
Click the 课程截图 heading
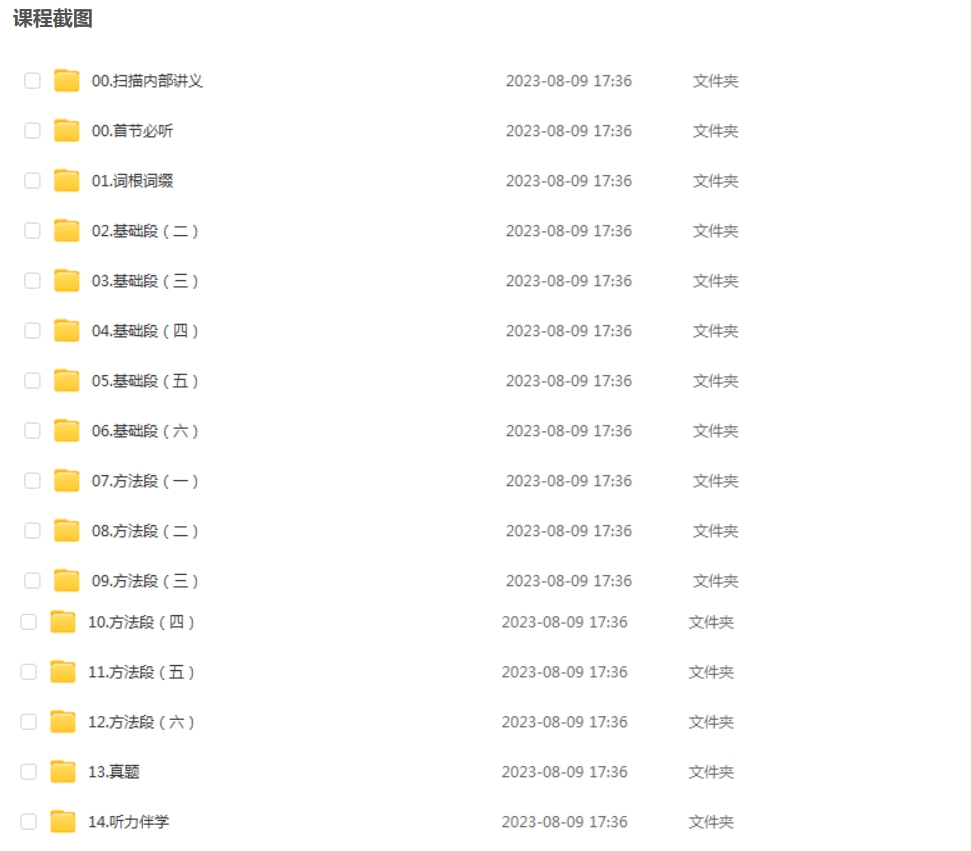pyautogui.click(x=52, y=19)
